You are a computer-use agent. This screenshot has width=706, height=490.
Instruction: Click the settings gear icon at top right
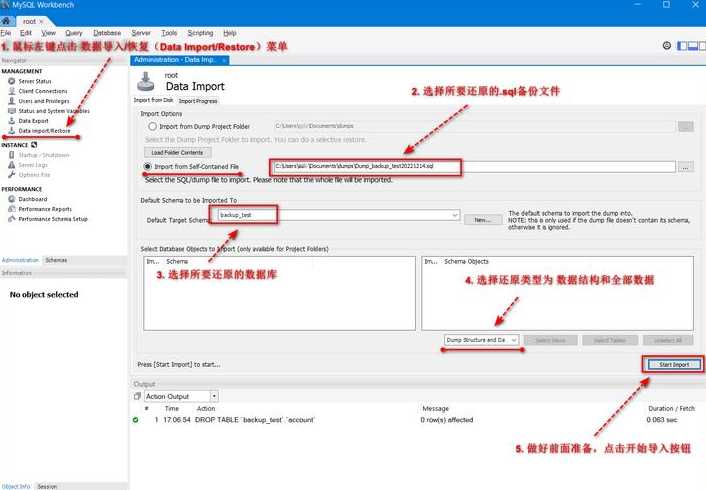[667, 45]
